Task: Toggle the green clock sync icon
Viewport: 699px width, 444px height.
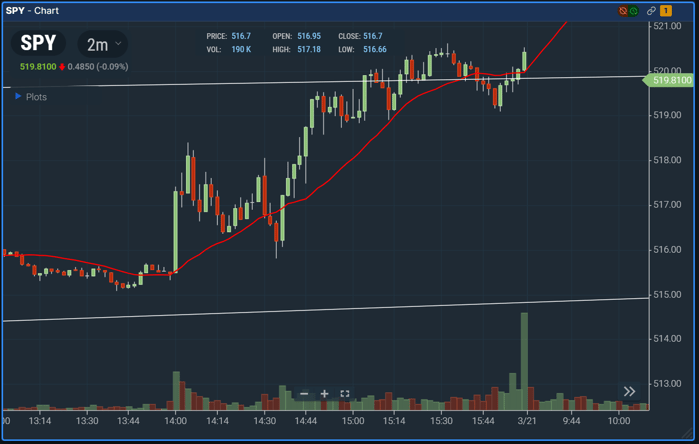Action: pos(633,11)
